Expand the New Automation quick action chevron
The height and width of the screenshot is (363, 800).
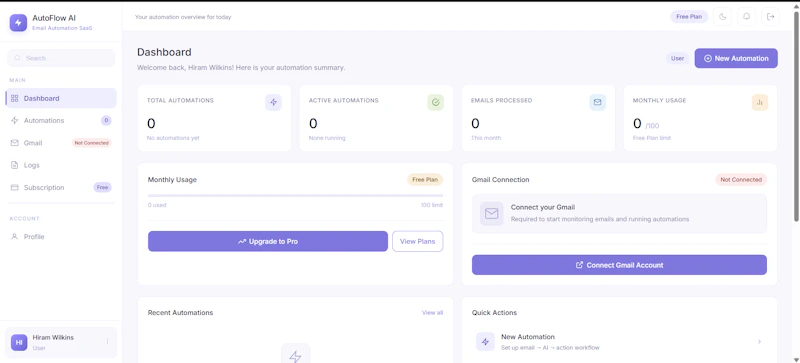tap(759, 342)
